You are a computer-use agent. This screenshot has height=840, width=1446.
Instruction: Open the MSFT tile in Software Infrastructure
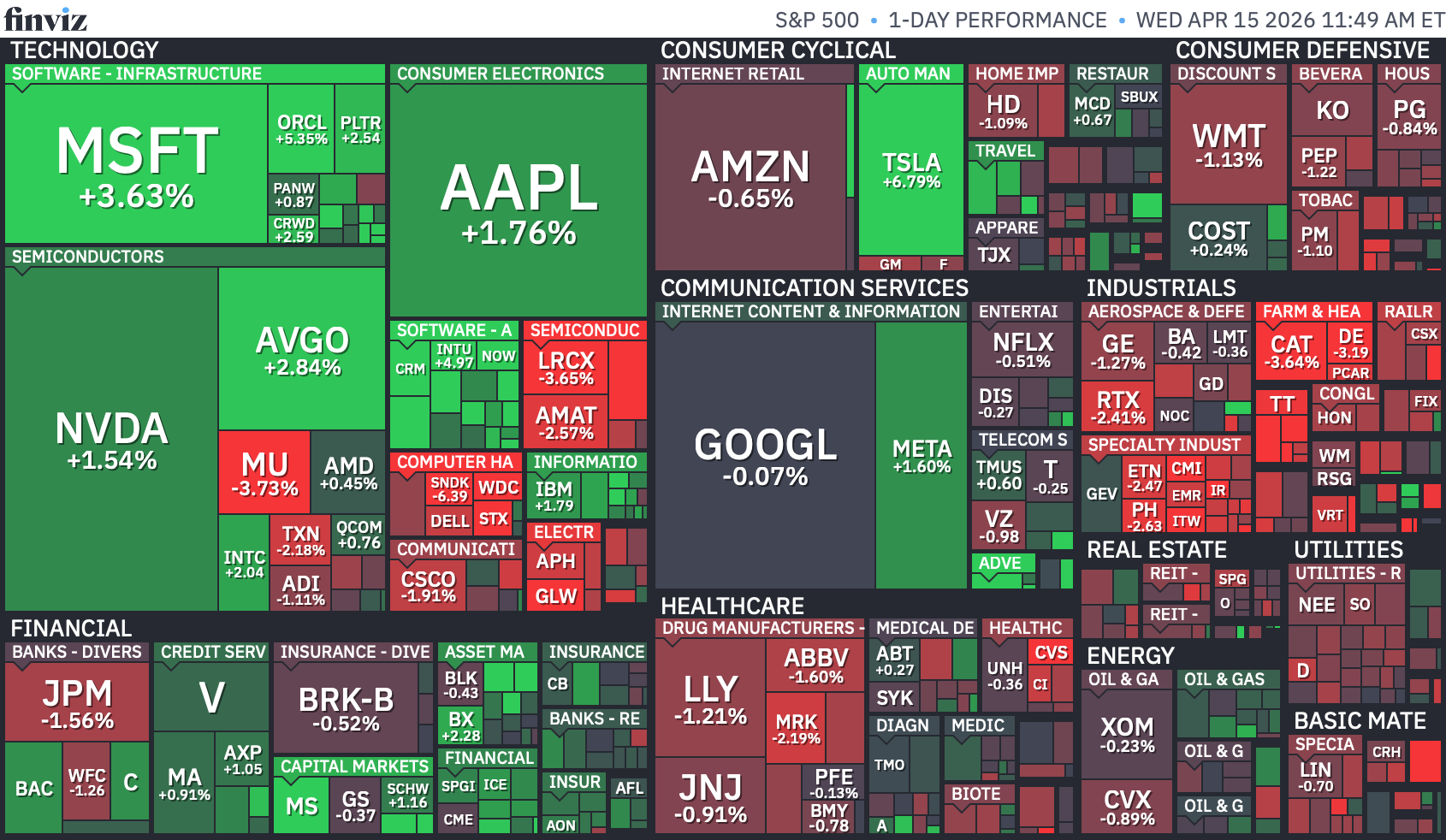136,164
